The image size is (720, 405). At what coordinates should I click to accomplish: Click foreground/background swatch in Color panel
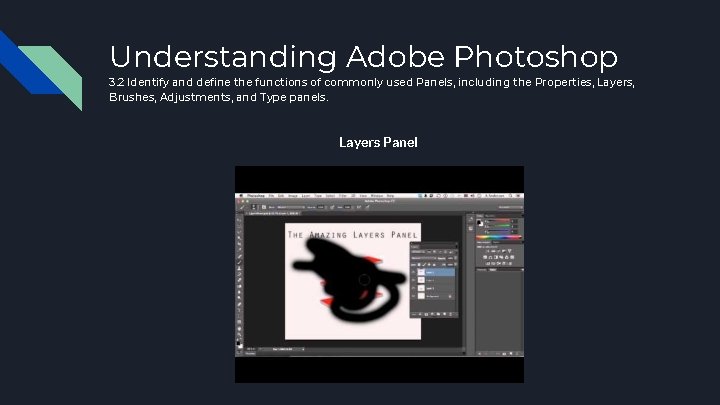[x=480, y=223]
